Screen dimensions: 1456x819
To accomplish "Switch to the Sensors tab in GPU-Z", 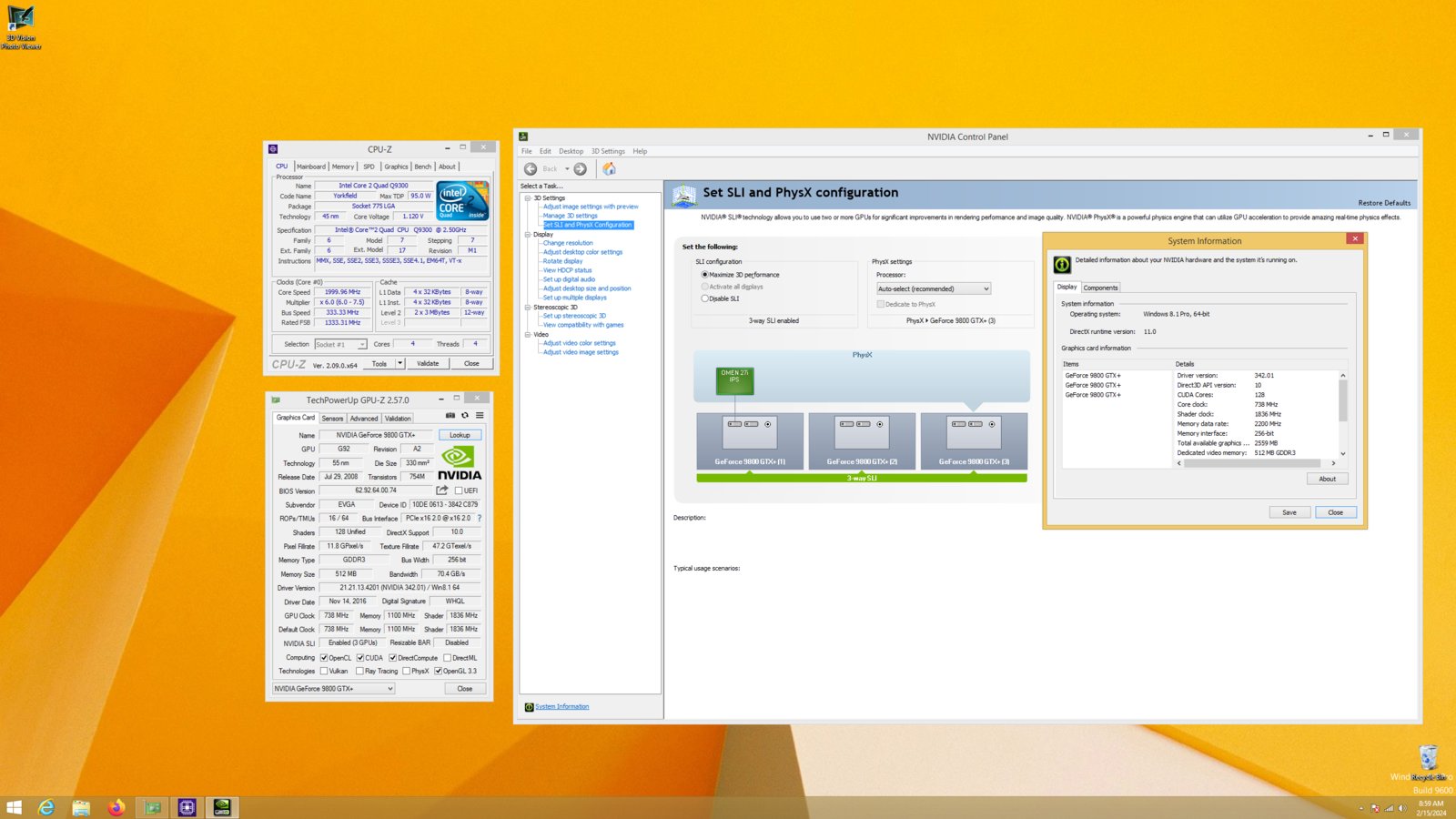I will click(x=332, y=419).
